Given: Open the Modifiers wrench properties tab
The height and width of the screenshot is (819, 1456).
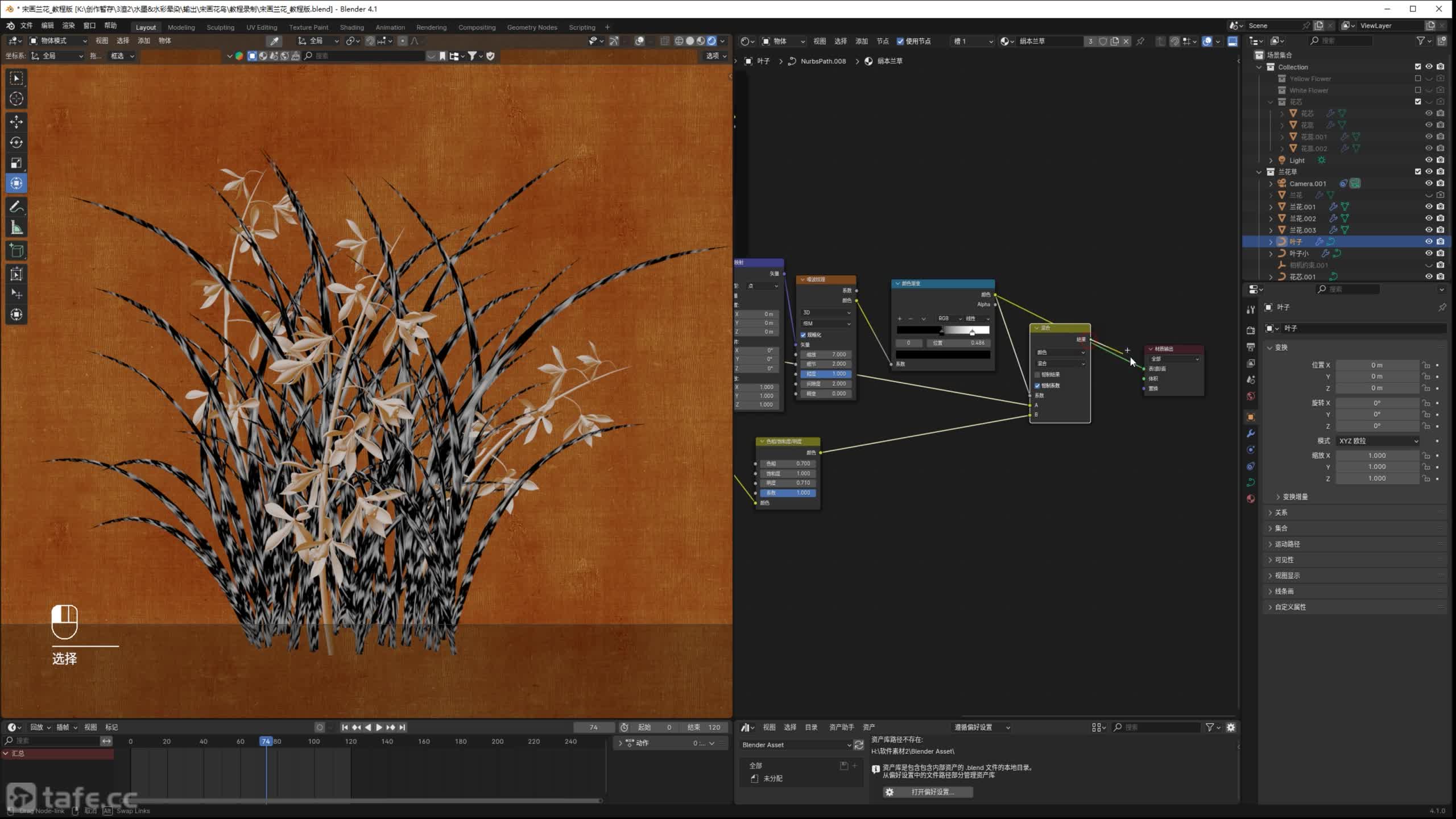Looking at the screenshot, I should 1250,433.
